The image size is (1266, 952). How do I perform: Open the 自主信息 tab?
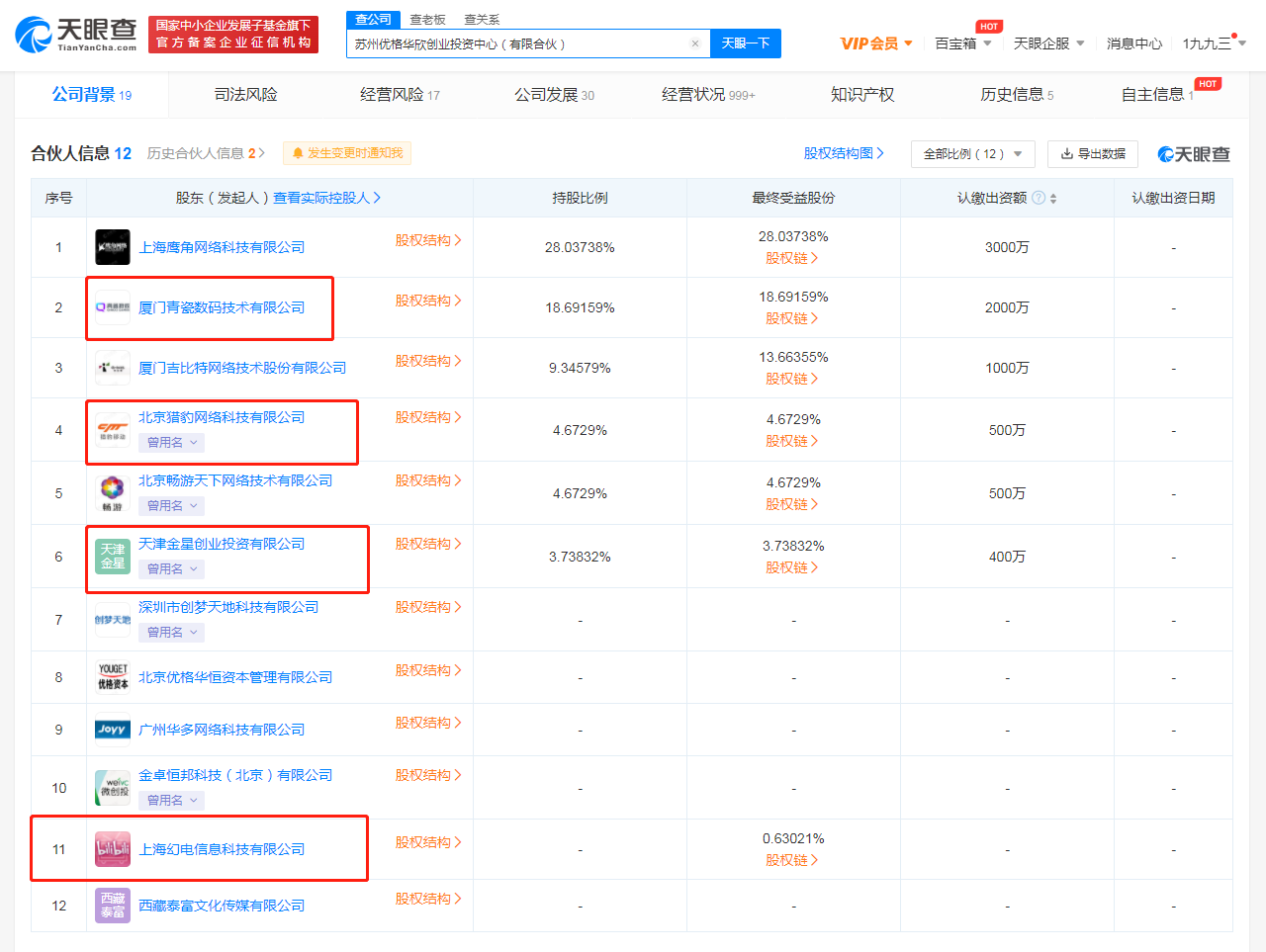[x=1156, y=95]
